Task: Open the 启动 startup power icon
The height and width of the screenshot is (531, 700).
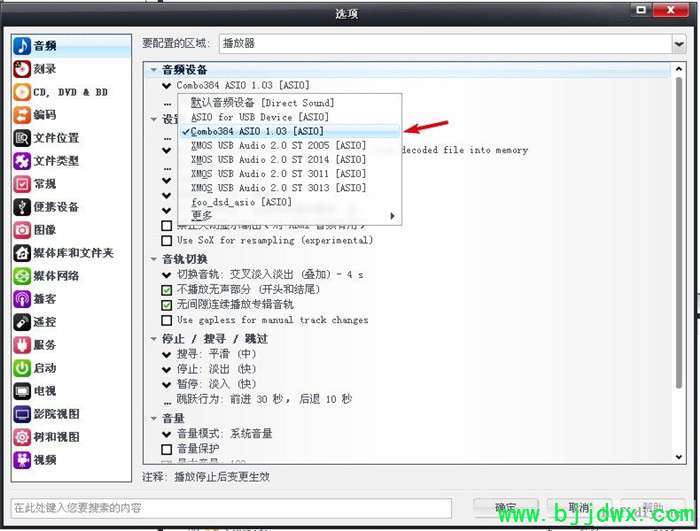Action: click(22, 368)
